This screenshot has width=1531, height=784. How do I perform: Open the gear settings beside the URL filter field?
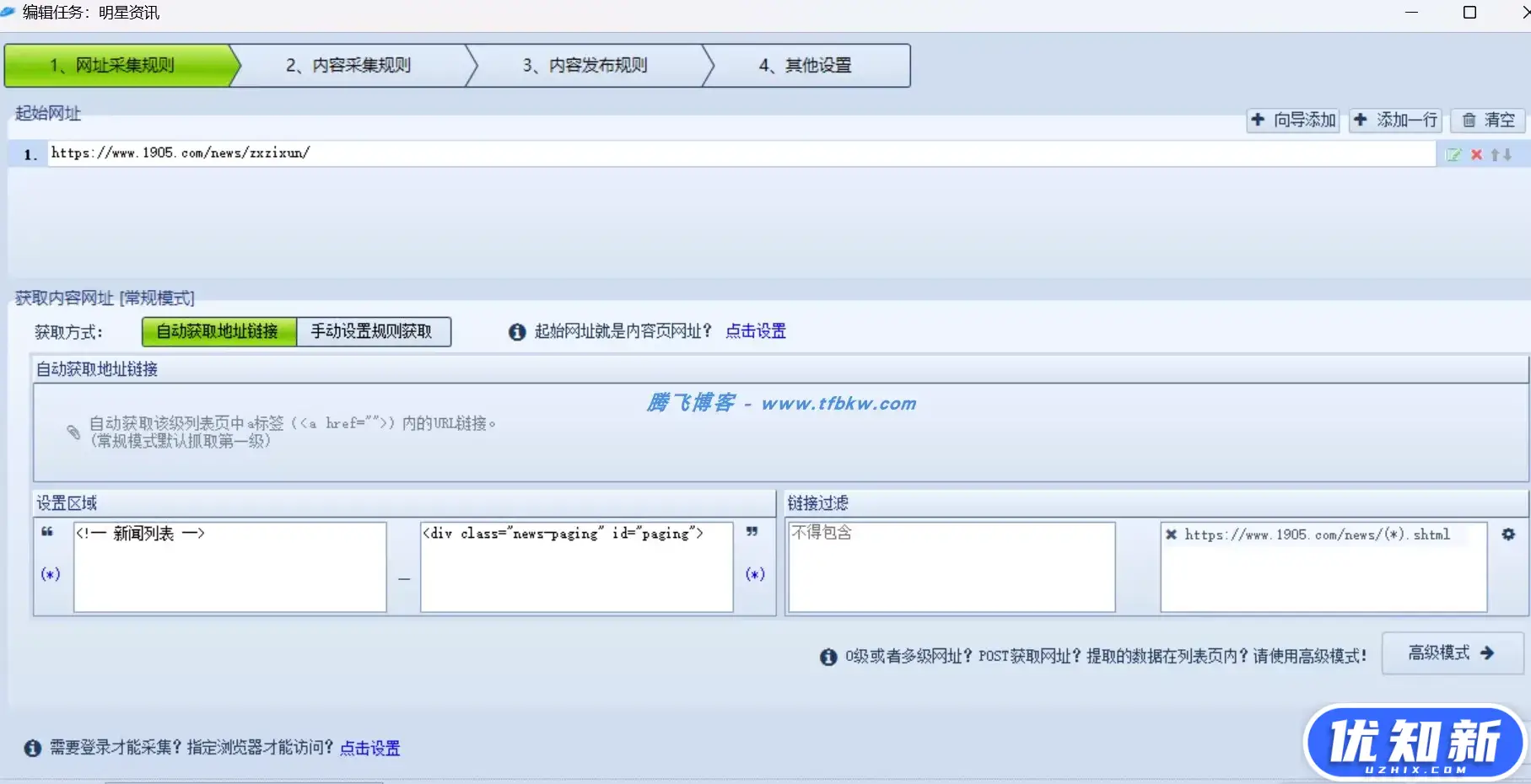tap(1510, 534)
